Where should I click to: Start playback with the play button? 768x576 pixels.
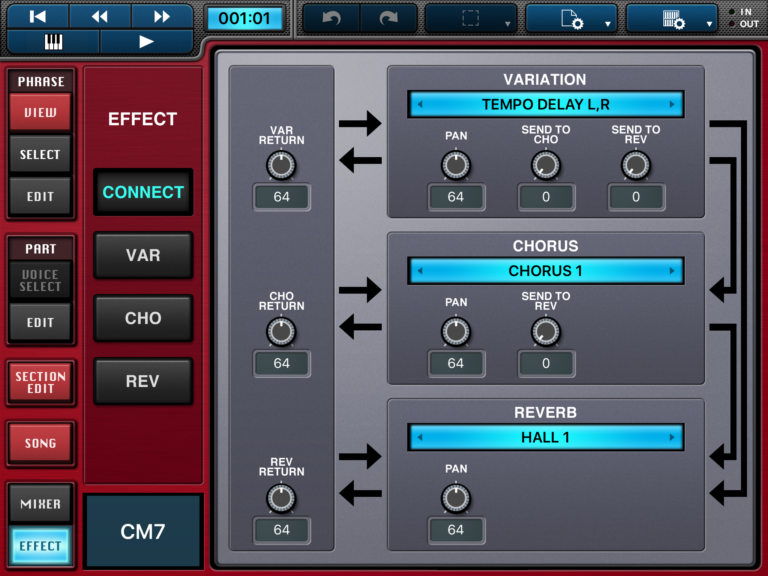point(146,42)
